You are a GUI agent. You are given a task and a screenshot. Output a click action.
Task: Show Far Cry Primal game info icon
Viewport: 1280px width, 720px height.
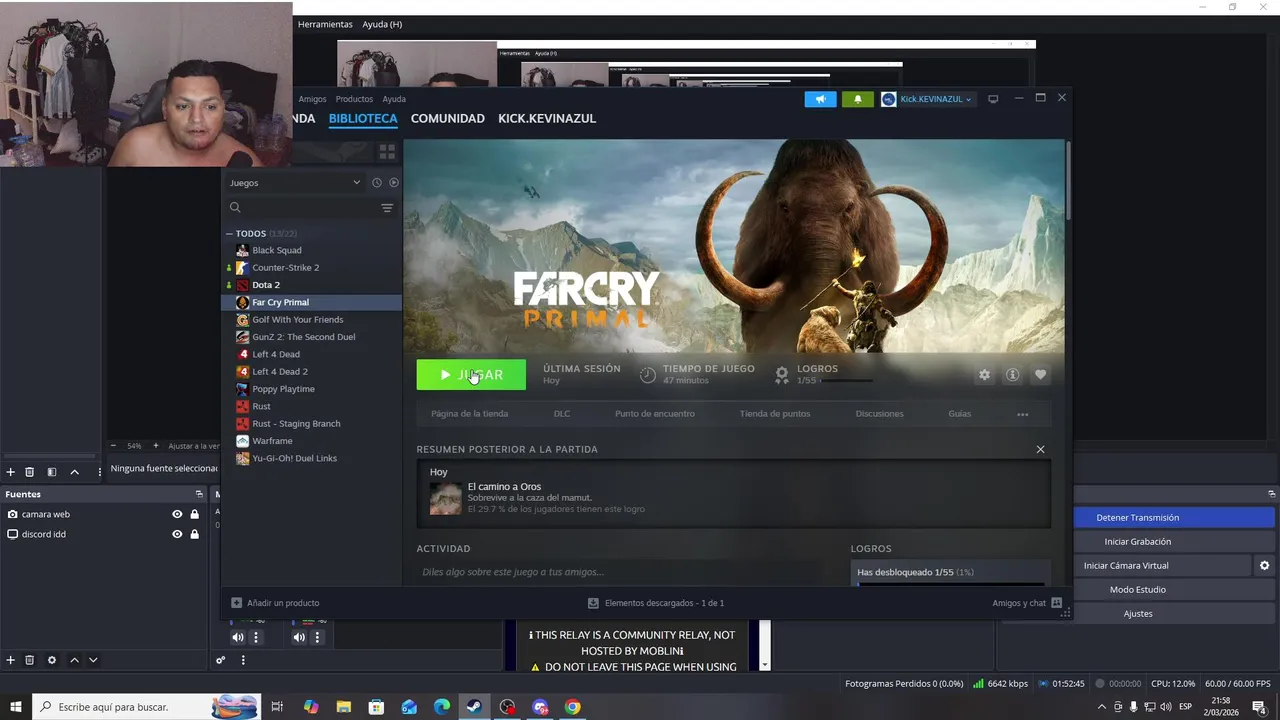pyautogui.click(x=1012, y=374)
